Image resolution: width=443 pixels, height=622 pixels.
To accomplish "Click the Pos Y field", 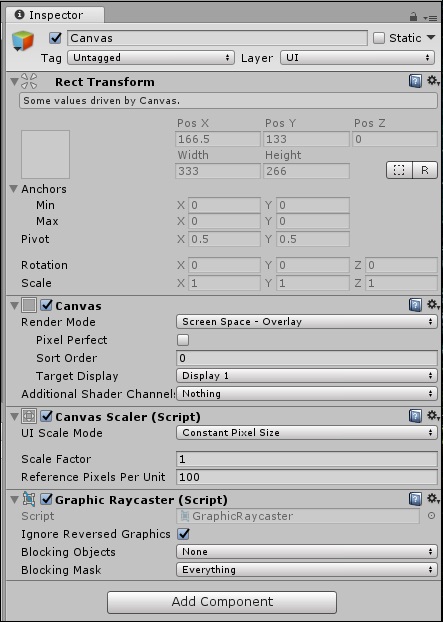I will click(x=306, y=139).
